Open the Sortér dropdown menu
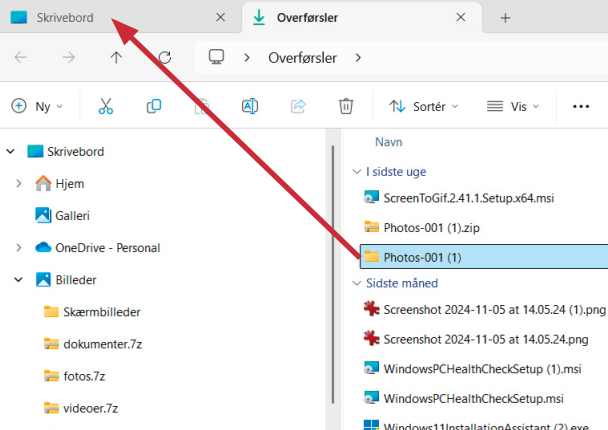Image resolution: width=608 pixels, height=430 pixels. pos(424,106)
